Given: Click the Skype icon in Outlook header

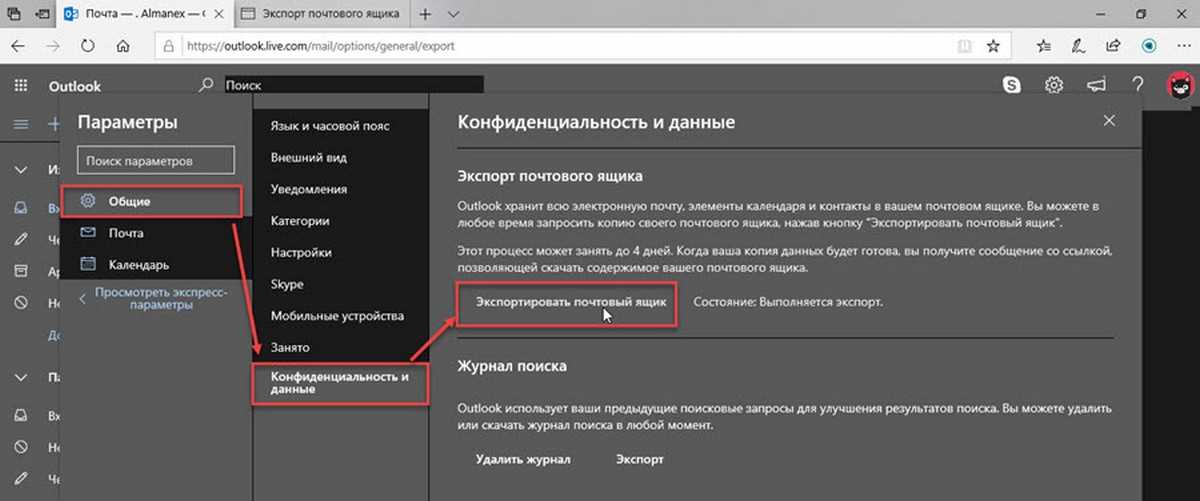Looking at the screenshot, I should pyautogui.click(x=1012, y=86).
